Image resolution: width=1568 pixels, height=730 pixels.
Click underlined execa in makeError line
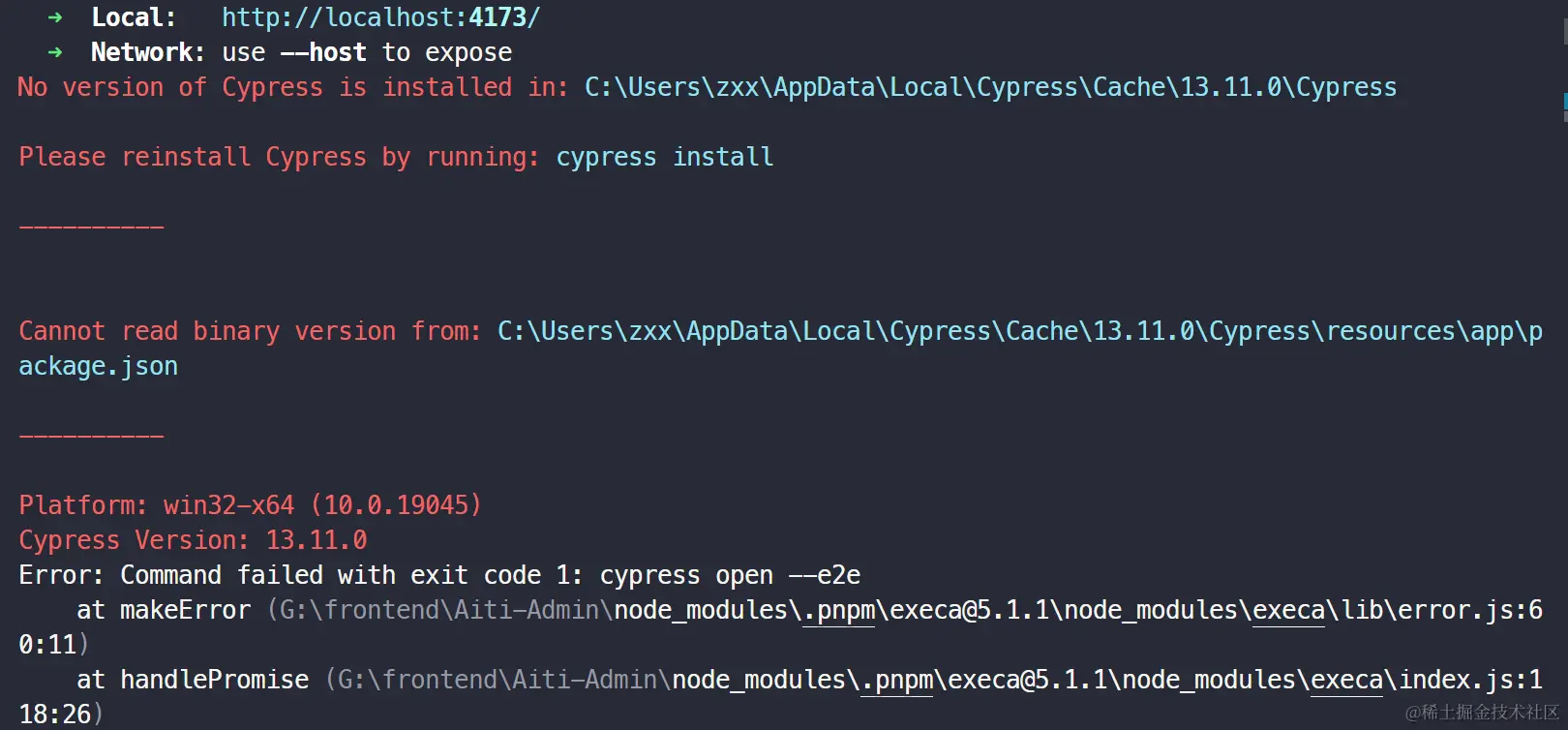[1288, 610]
